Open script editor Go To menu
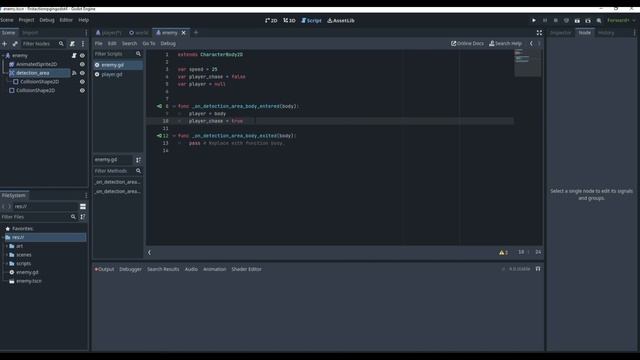The image size is (640, 360). coord(149,44)
